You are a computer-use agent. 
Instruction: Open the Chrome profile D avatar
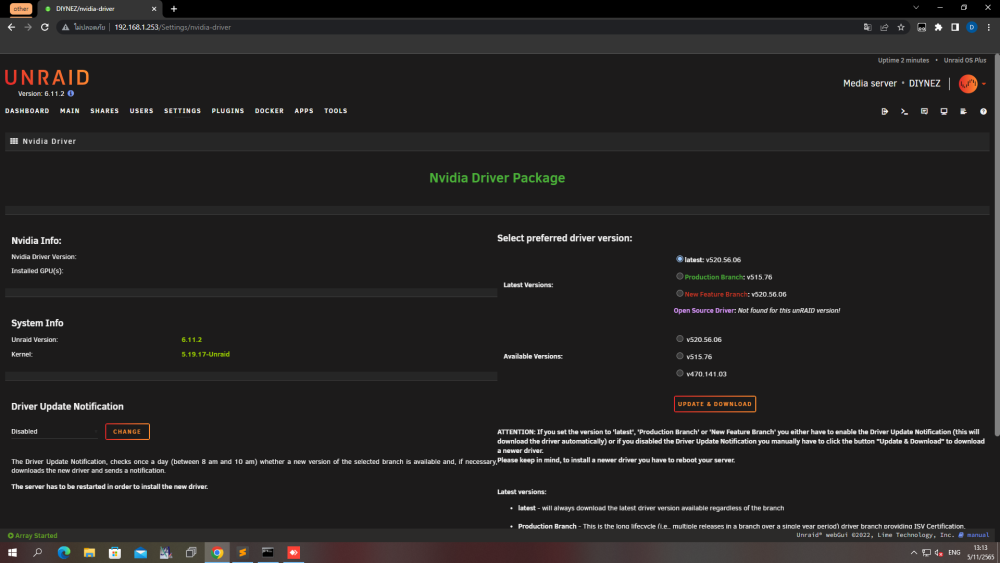972,27
